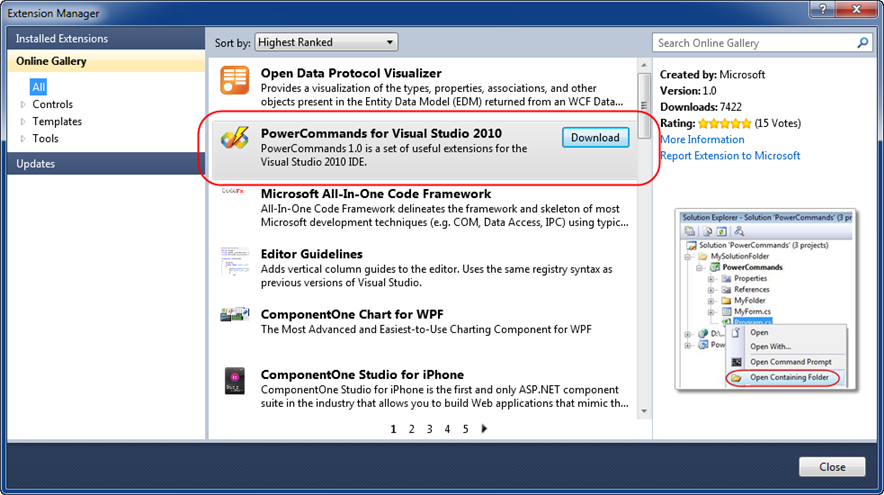Click the list scrollbar up arrow
This screenshot has width=884, height=495.
tap(644, 65)
